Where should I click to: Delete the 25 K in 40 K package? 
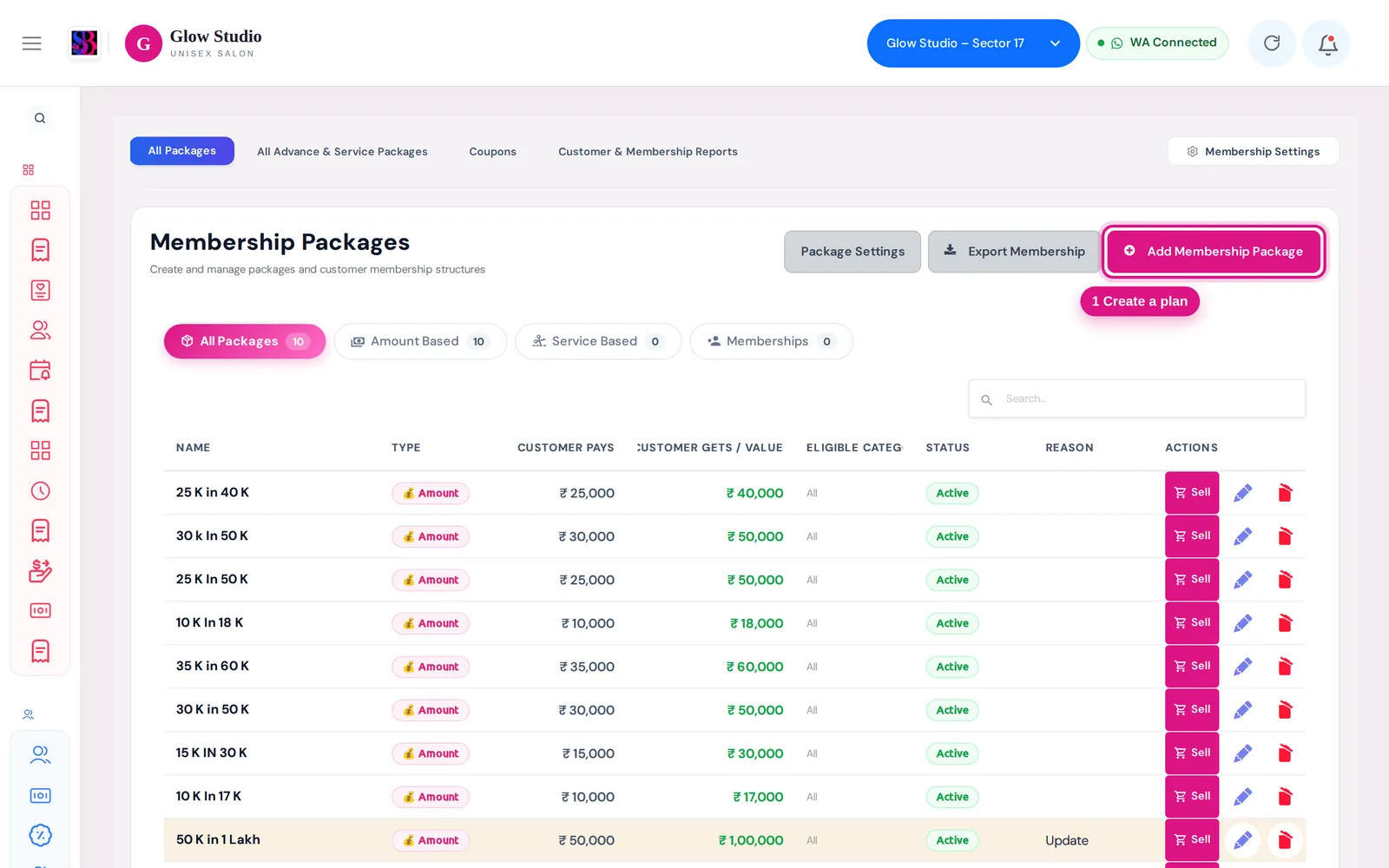pyautogui.click(x=1285, y=493)
